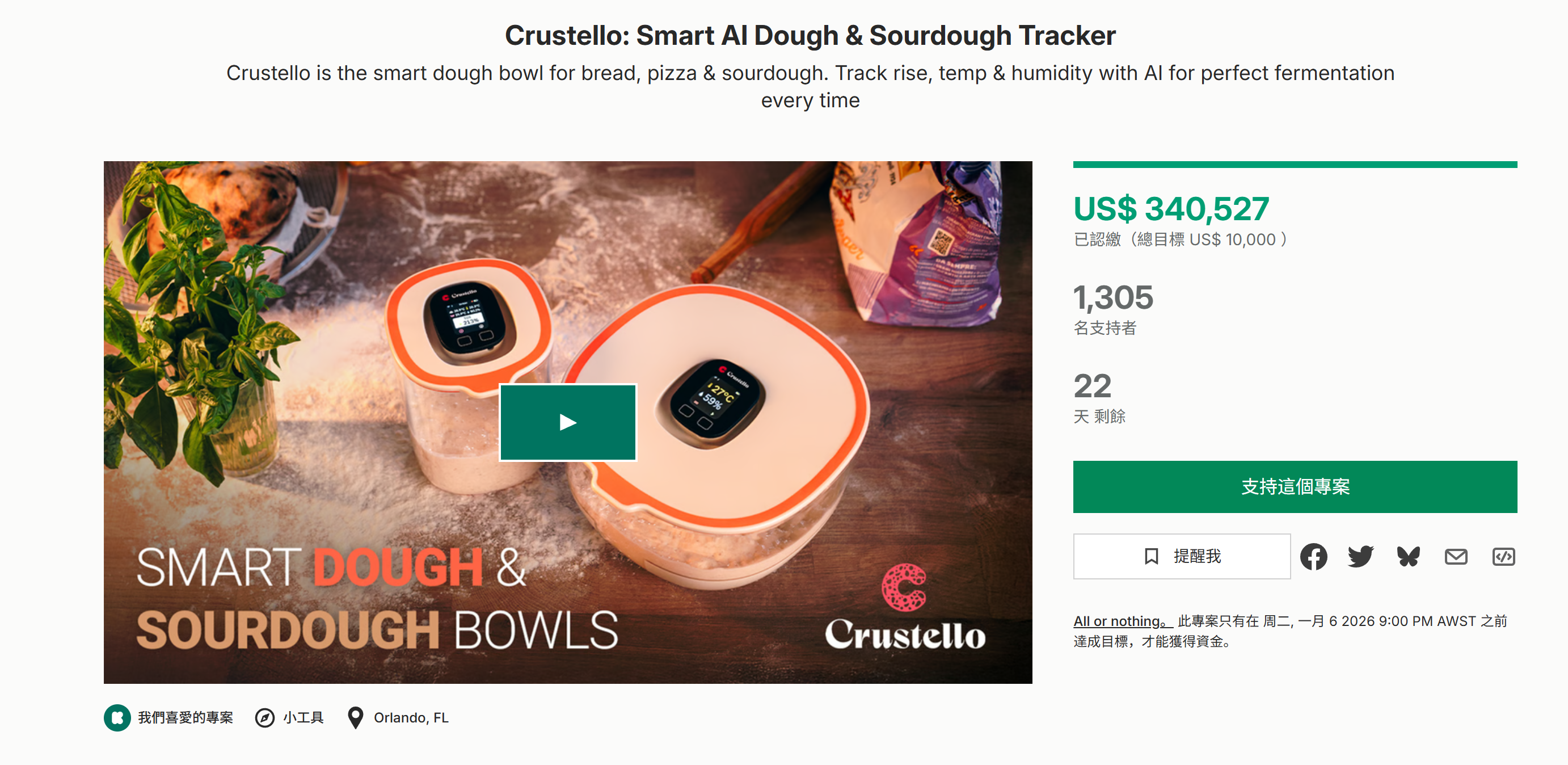
Task: Play the Crustello campaign video
Action: [567, 422]
